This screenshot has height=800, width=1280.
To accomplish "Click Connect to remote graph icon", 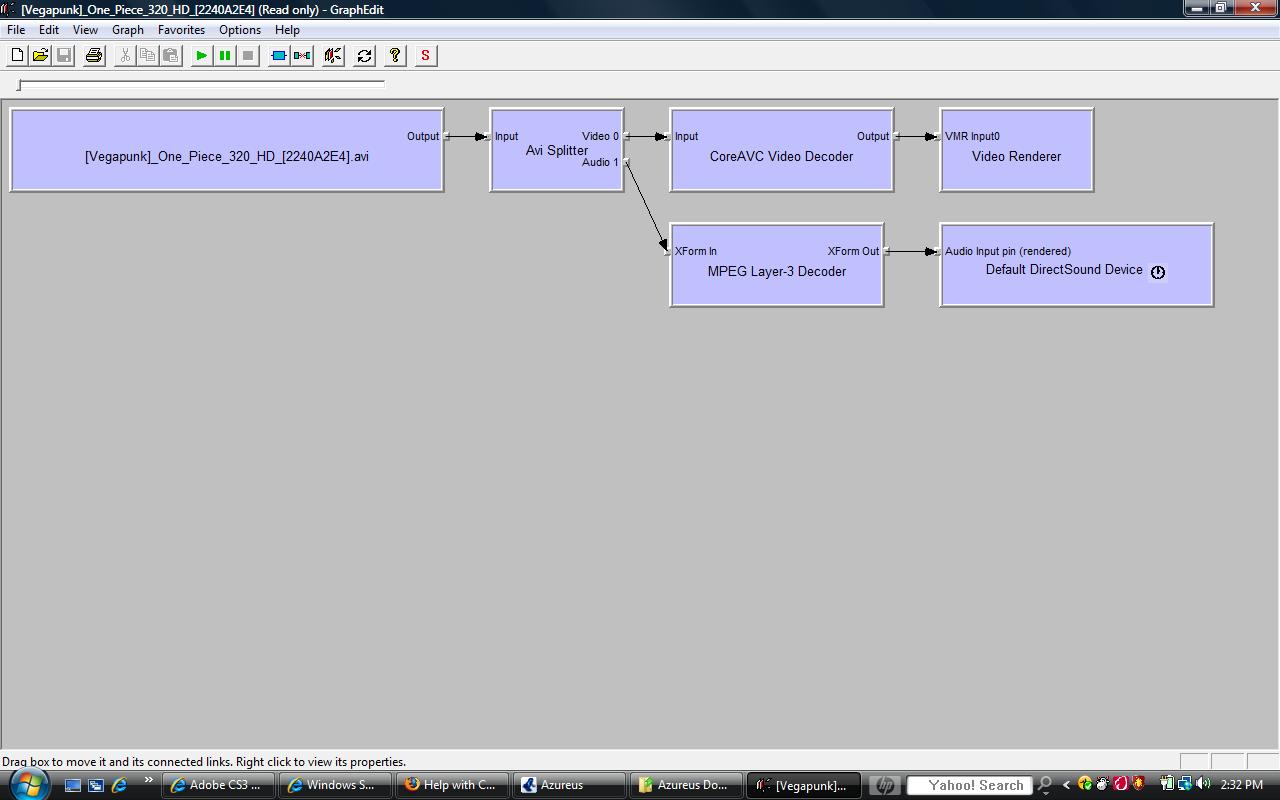I will (333, 56).
